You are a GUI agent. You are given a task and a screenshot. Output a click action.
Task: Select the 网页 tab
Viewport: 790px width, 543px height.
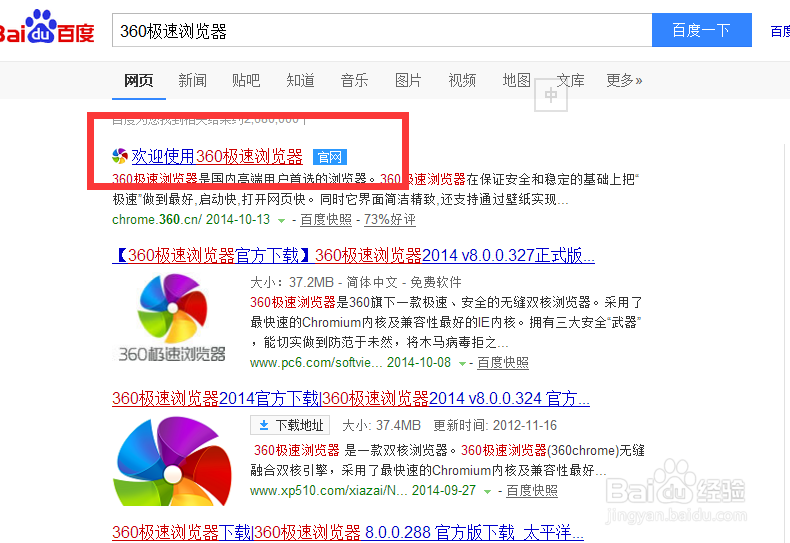(x=139, y=81)
